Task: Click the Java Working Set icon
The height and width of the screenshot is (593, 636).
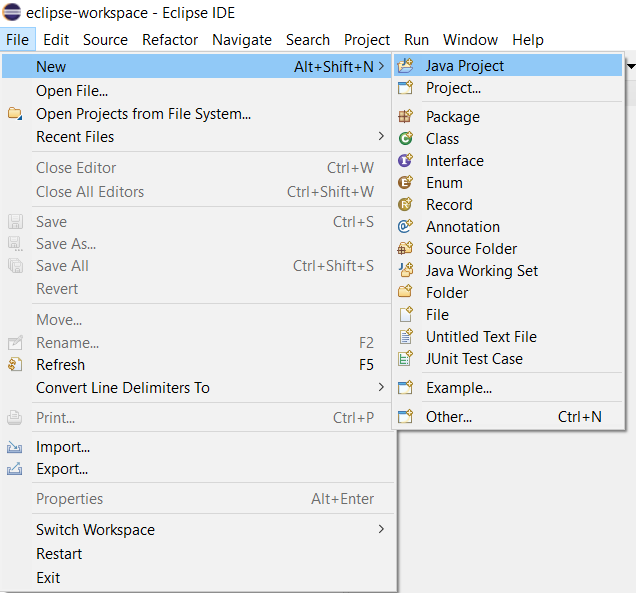Action: click(405, 271)
